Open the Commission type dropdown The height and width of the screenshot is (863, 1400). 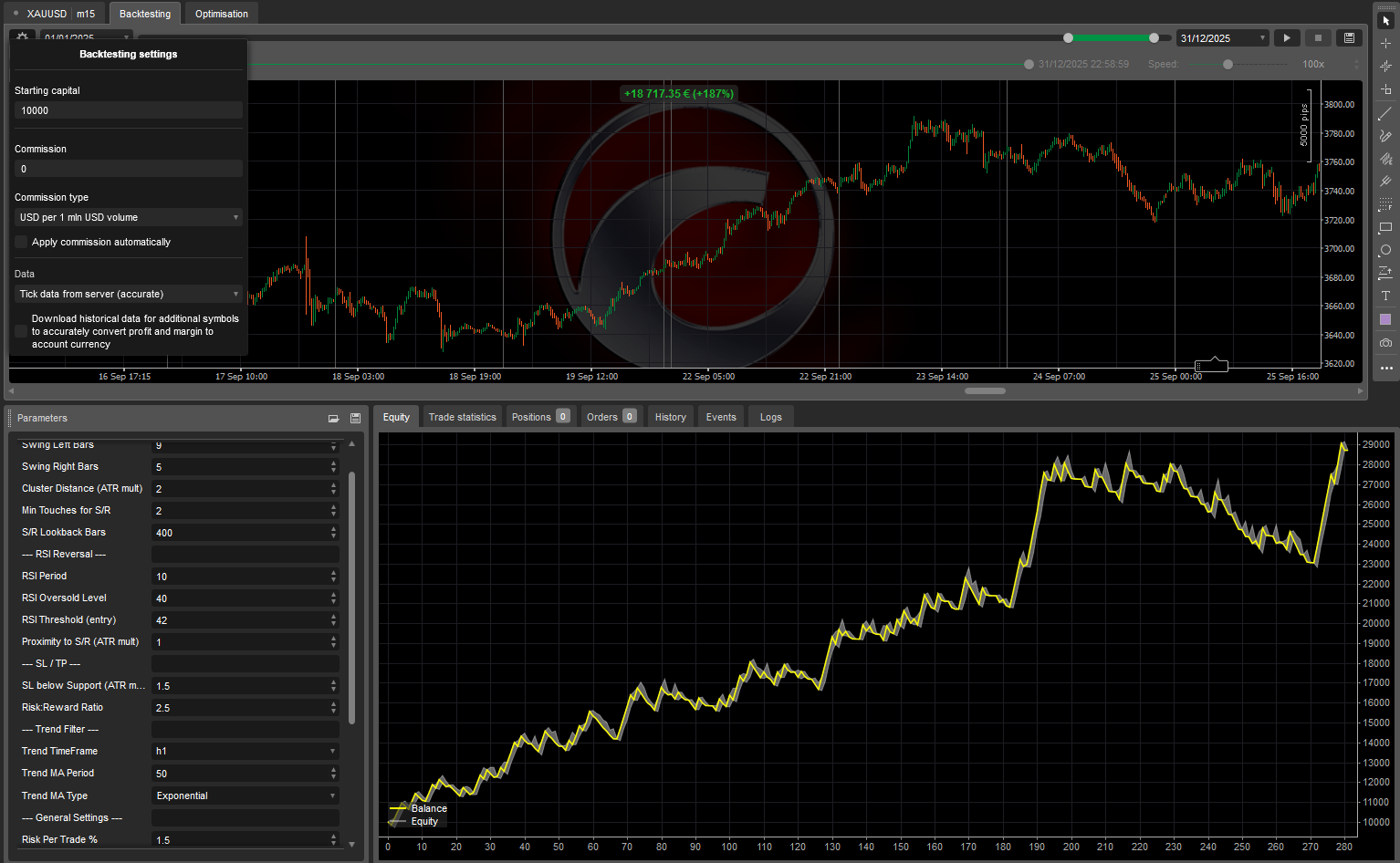click(x=128, y=217)
